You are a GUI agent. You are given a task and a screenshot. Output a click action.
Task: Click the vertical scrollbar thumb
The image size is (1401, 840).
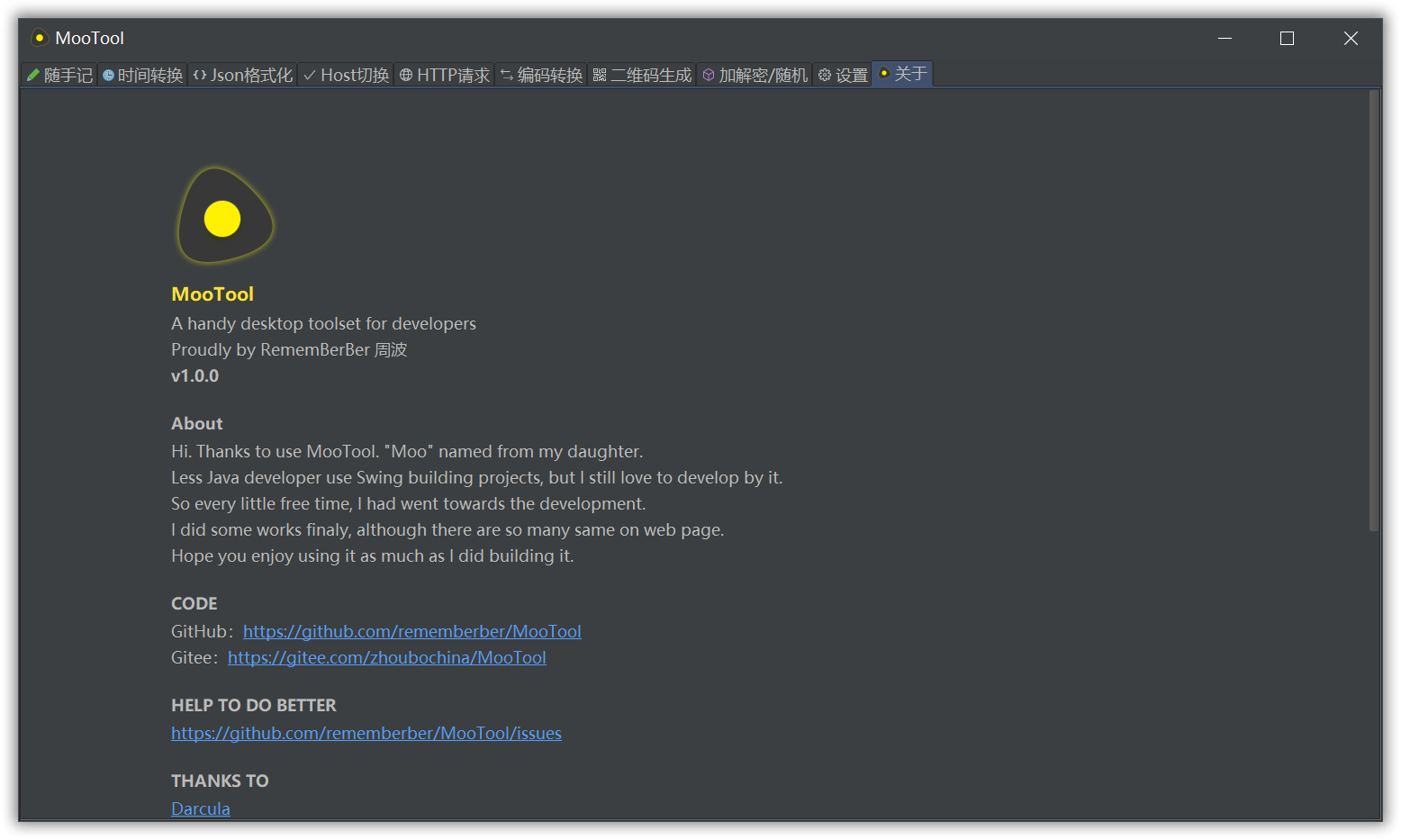1373,310
